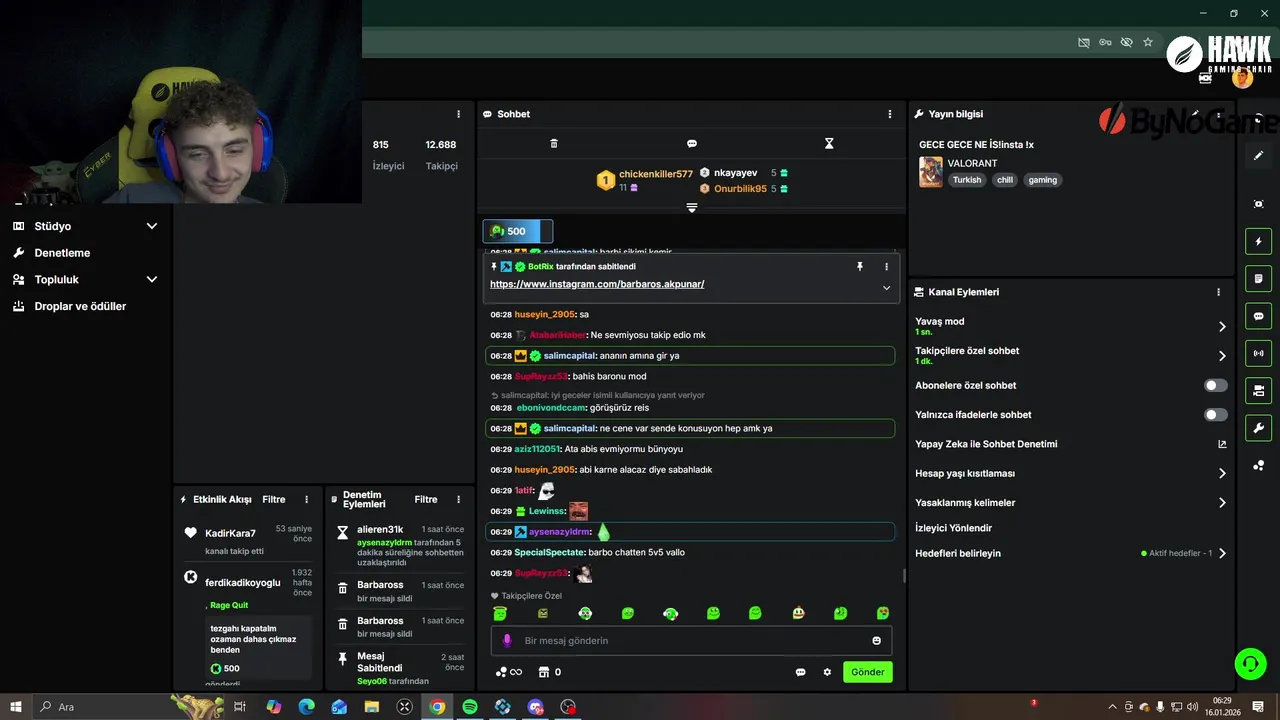Image resolution: width=1280 pixels, height=720 pixels.
Task: Open Filtre in Denetim Eylemleri panel
Action: tap(426, 499)
